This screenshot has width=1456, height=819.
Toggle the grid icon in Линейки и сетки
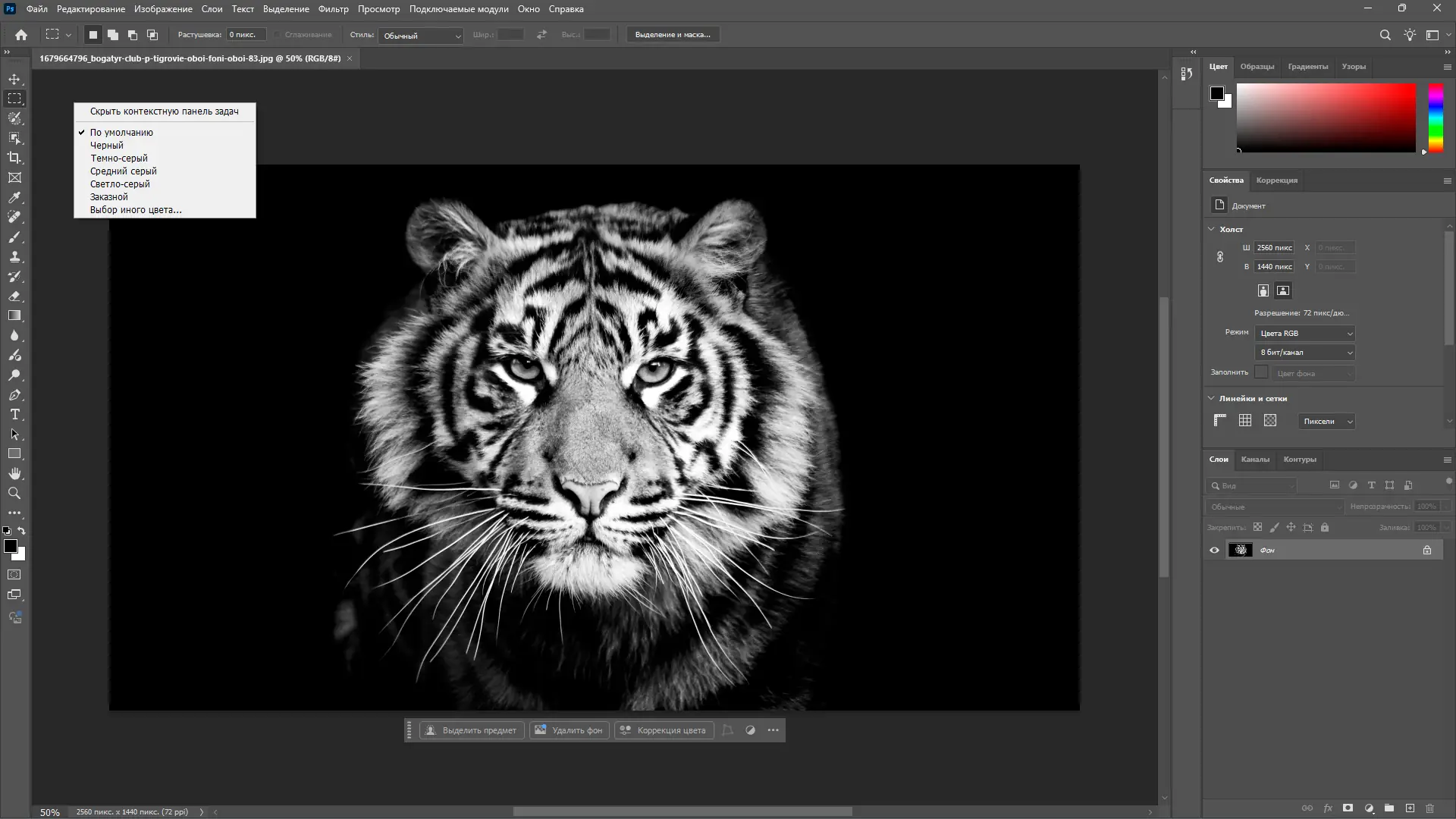click(x=1245, y=420)
